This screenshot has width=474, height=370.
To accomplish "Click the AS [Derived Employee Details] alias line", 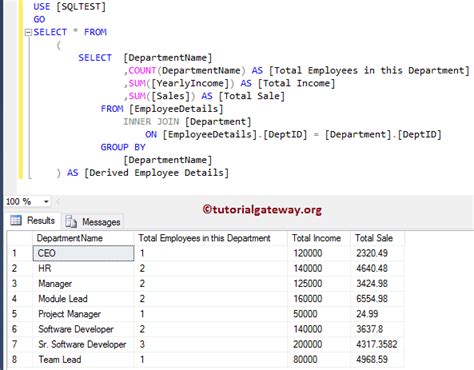I will click(148, 173).
